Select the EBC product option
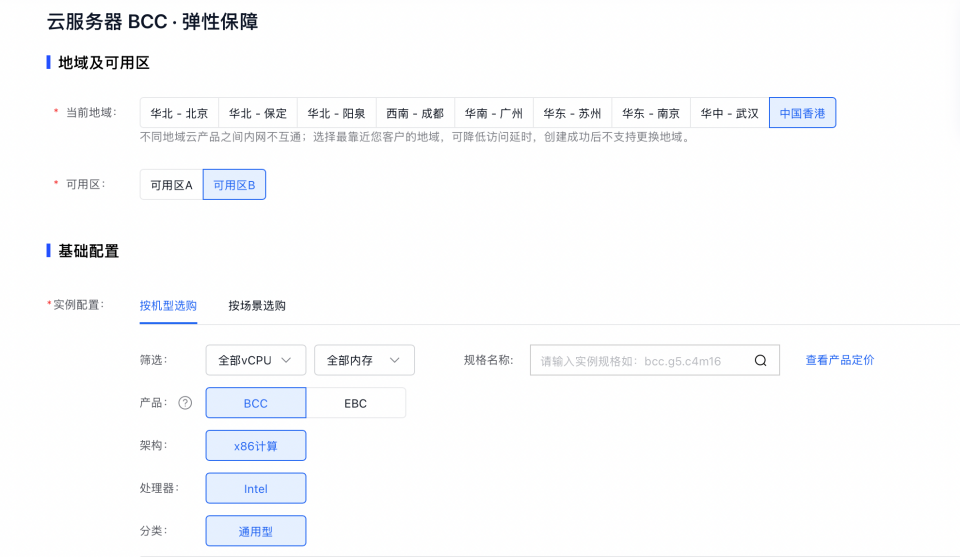Image resolution: width=960 pixels, height=557 pixels. (x=356, y=403)
